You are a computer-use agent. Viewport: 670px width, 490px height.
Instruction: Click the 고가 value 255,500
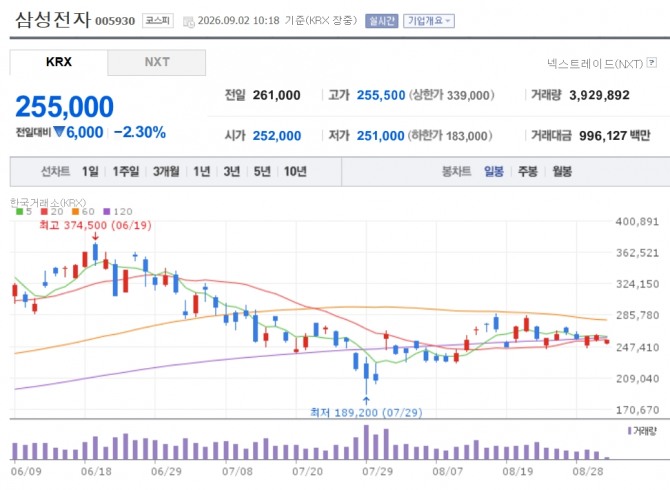click(x=381, y=95)
